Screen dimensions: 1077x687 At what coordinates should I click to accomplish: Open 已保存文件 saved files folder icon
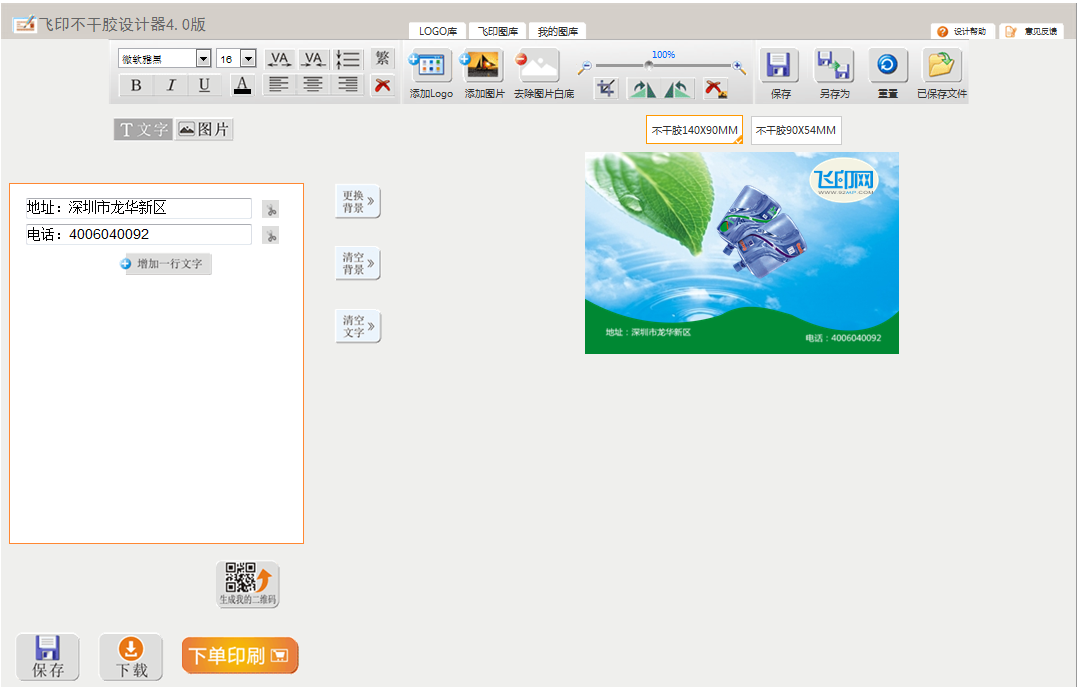point(941,66)
